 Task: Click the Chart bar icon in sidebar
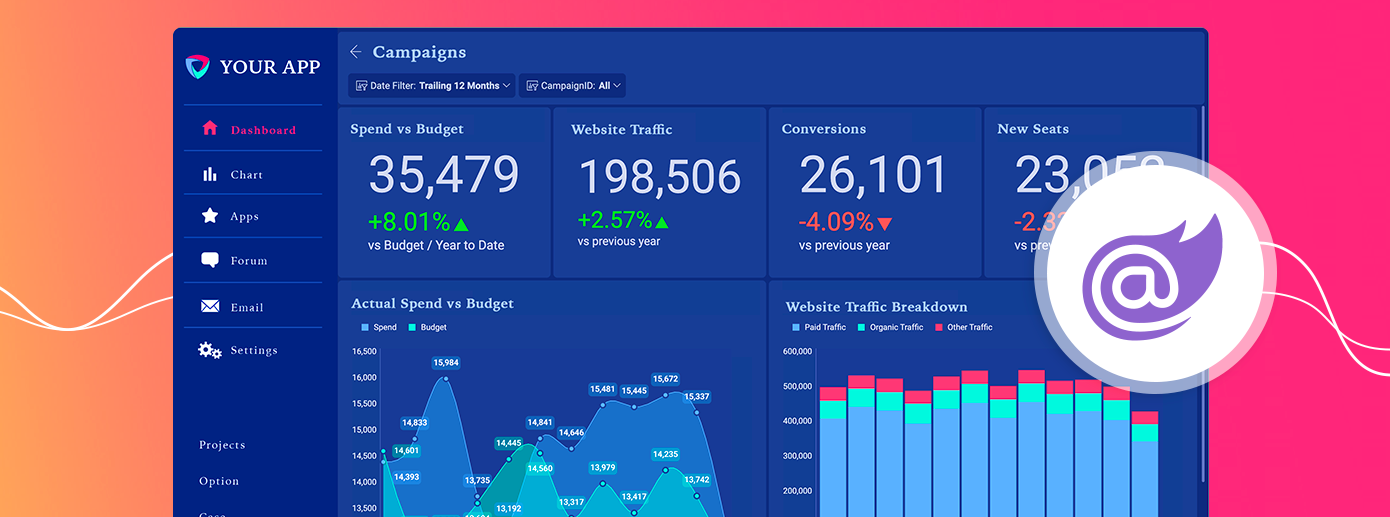[210, 174]
